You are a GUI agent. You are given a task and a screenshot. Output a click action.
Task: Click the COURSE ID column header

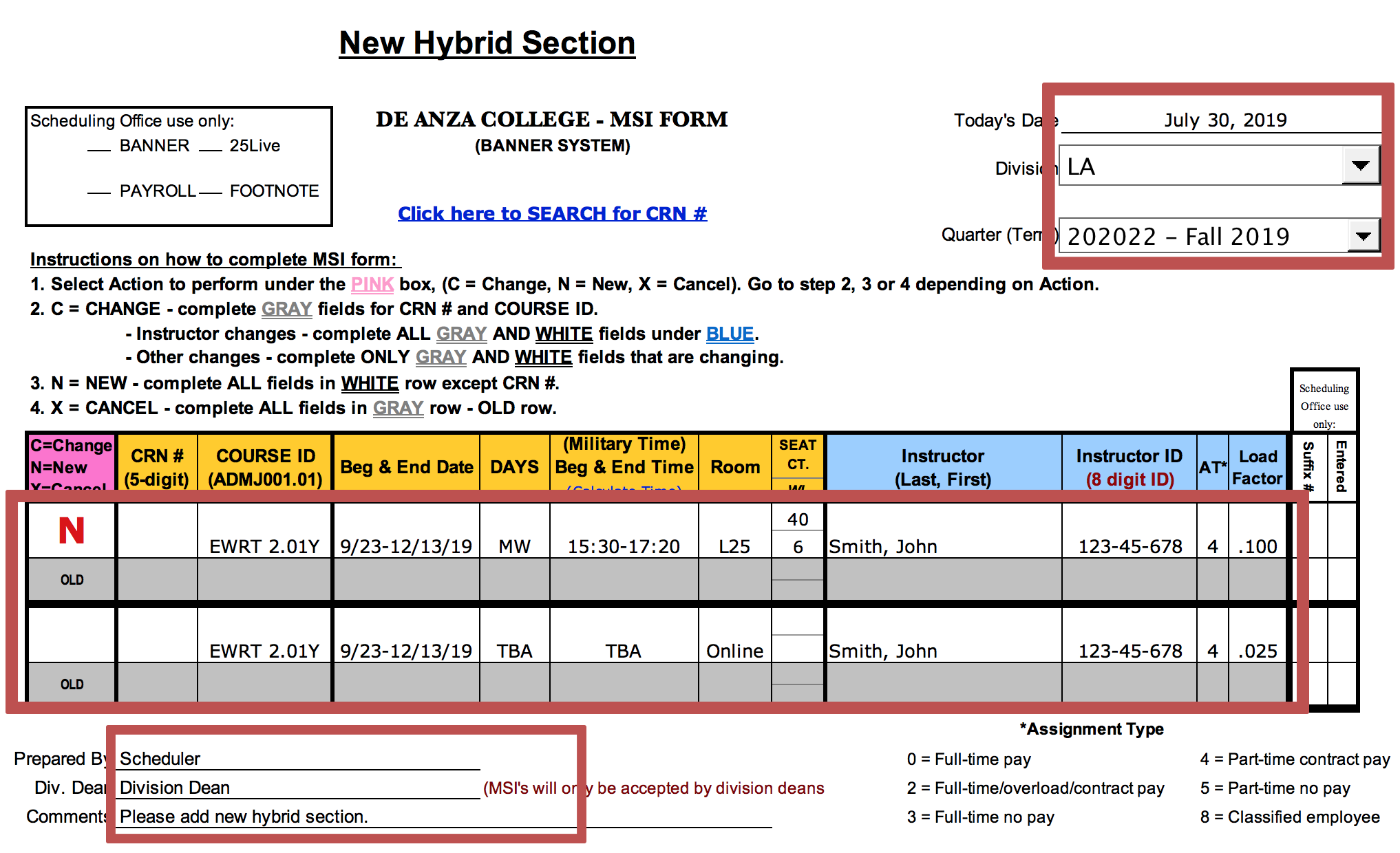(265, 466)
